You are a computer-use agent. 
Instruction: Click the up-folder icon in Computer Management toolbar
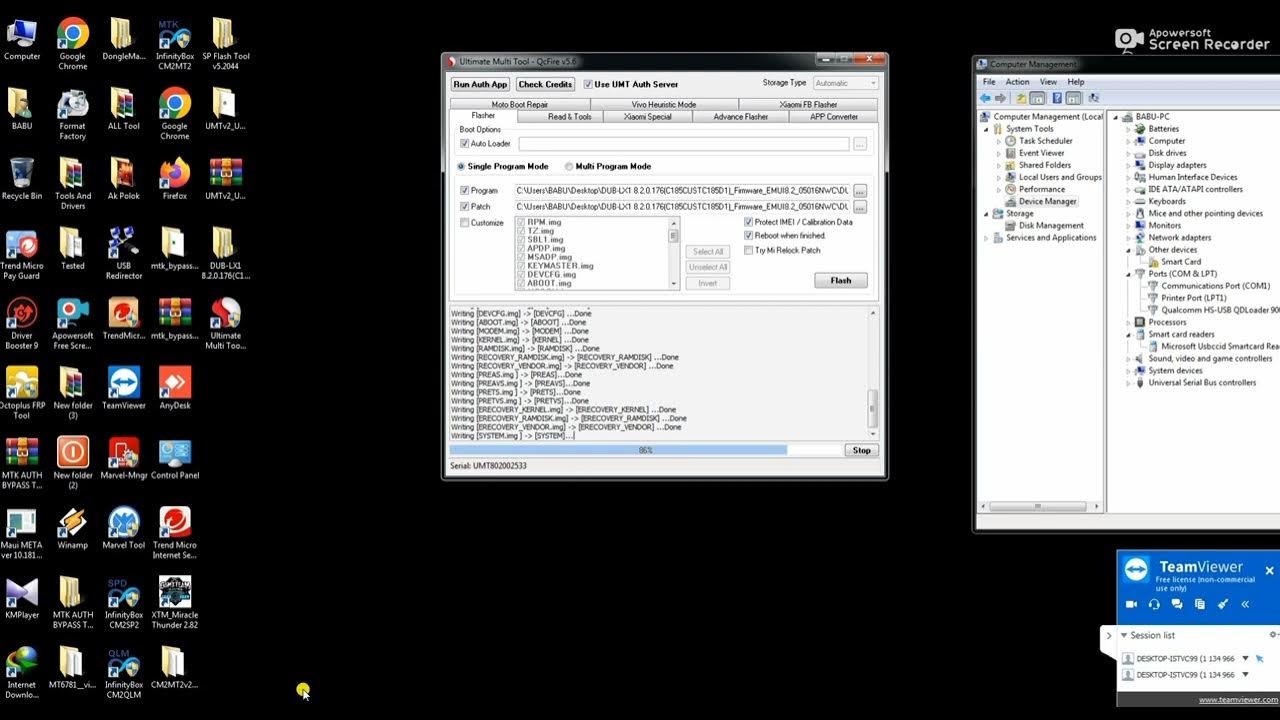1021,98
